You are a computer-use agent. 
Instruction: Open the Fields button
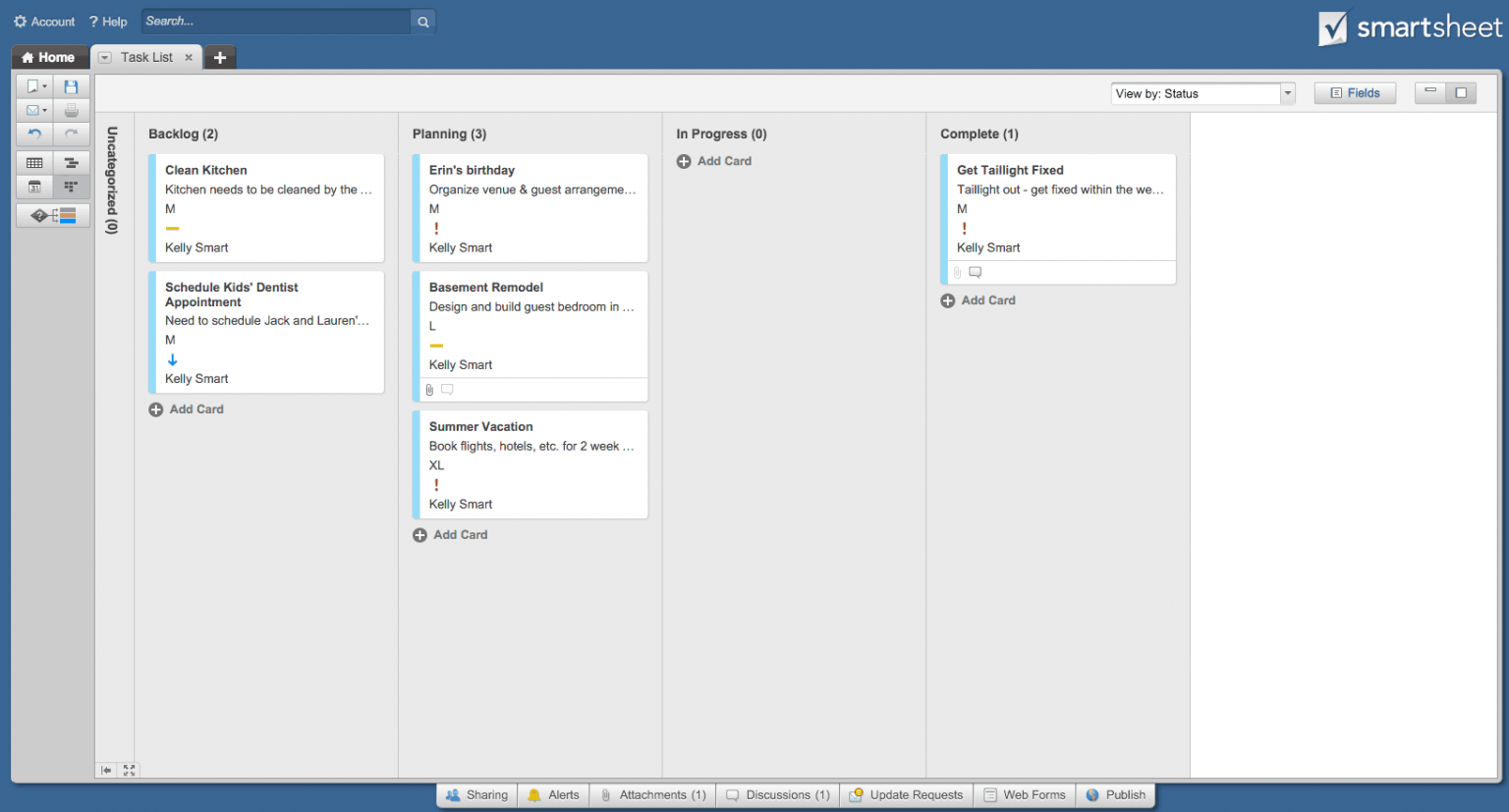1355,92
